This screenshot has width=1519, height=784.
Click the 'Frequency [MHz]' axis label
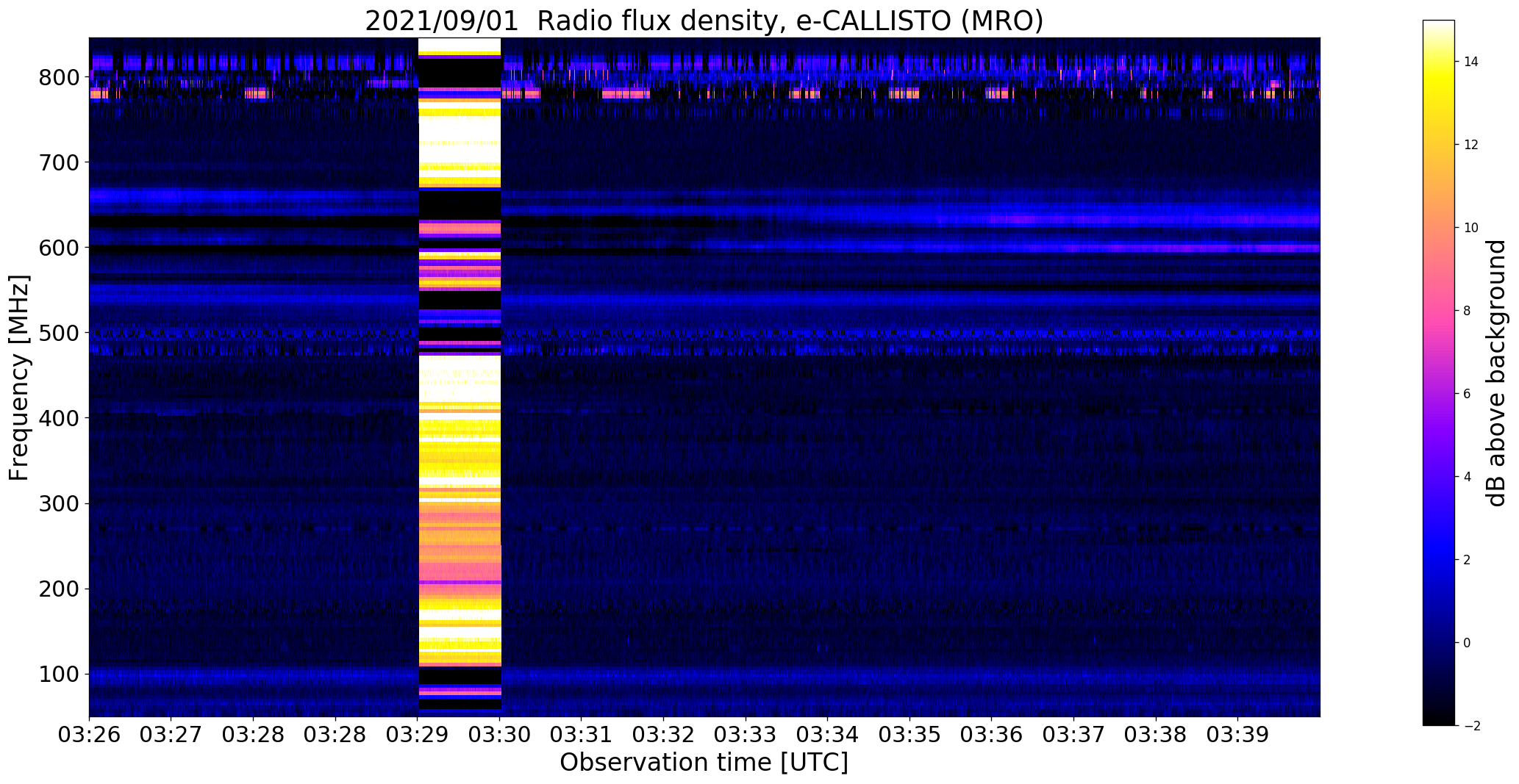[19, 378]
